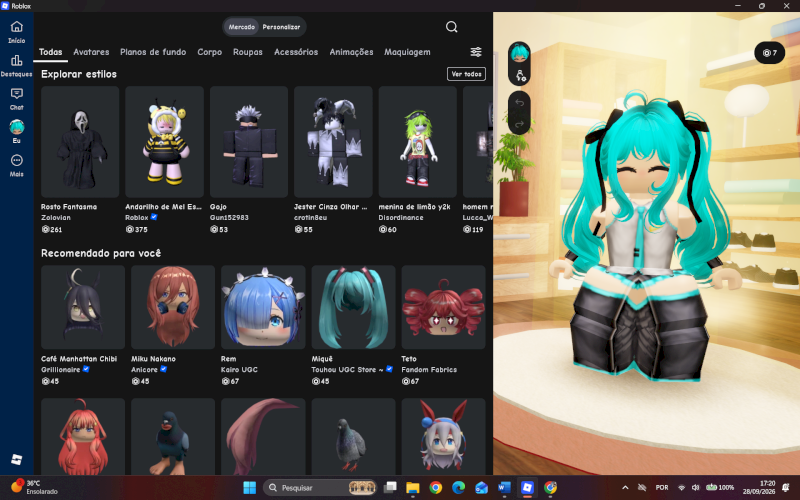
Task: Open the Rosto Fantasma style thumbnail
Action: [x=80, y=142]
